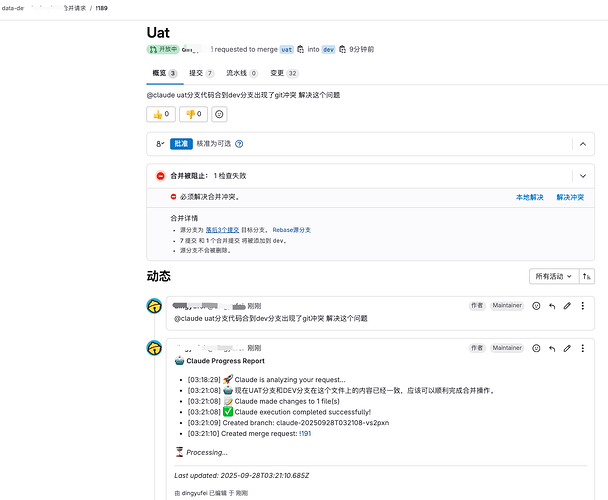The image size is (608, 500).
Task: Copy the dev target branch name
Action: click(342, 50)
